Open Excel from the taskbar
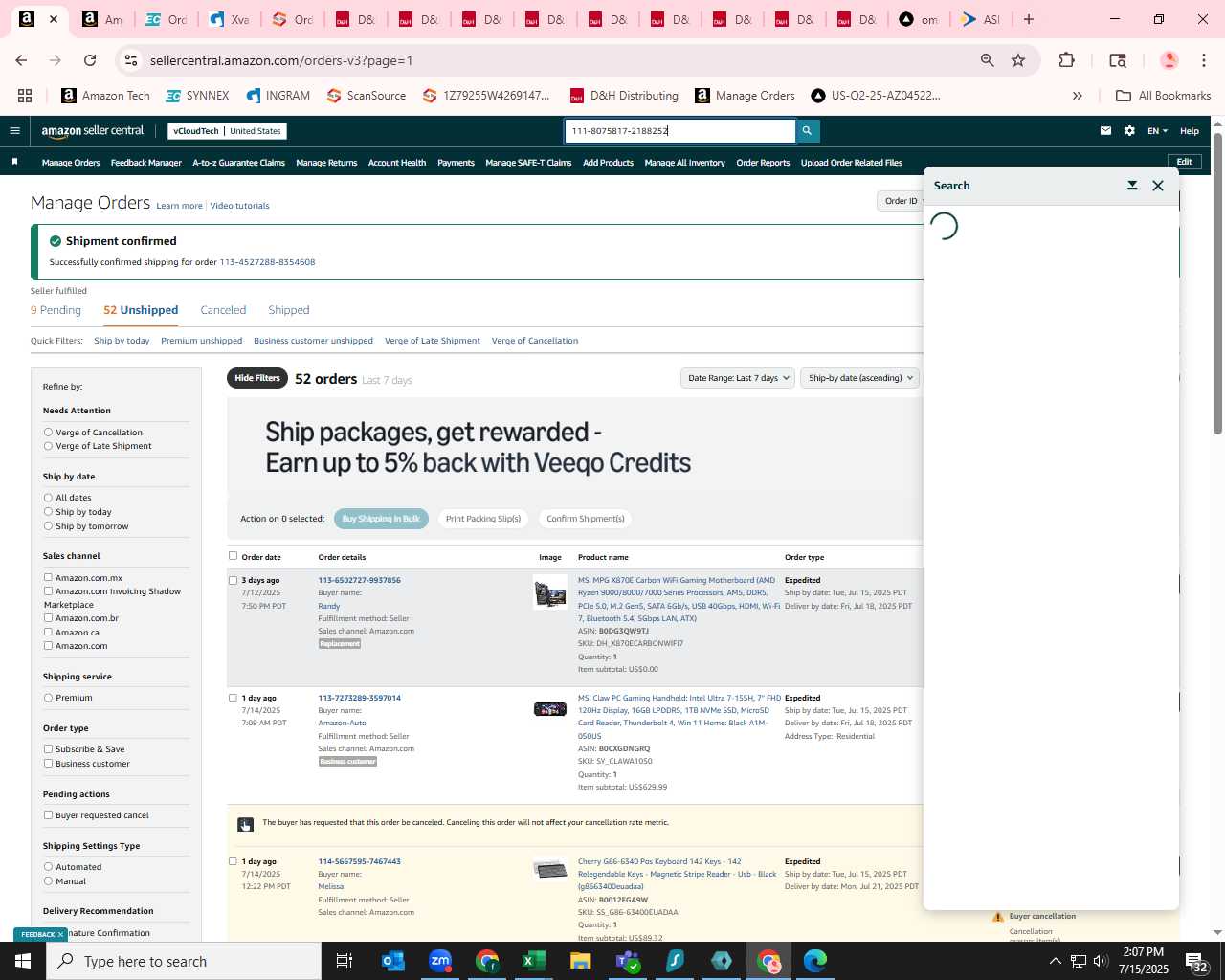The height and width of the screenshot is (980, 1225). (533, 961)
